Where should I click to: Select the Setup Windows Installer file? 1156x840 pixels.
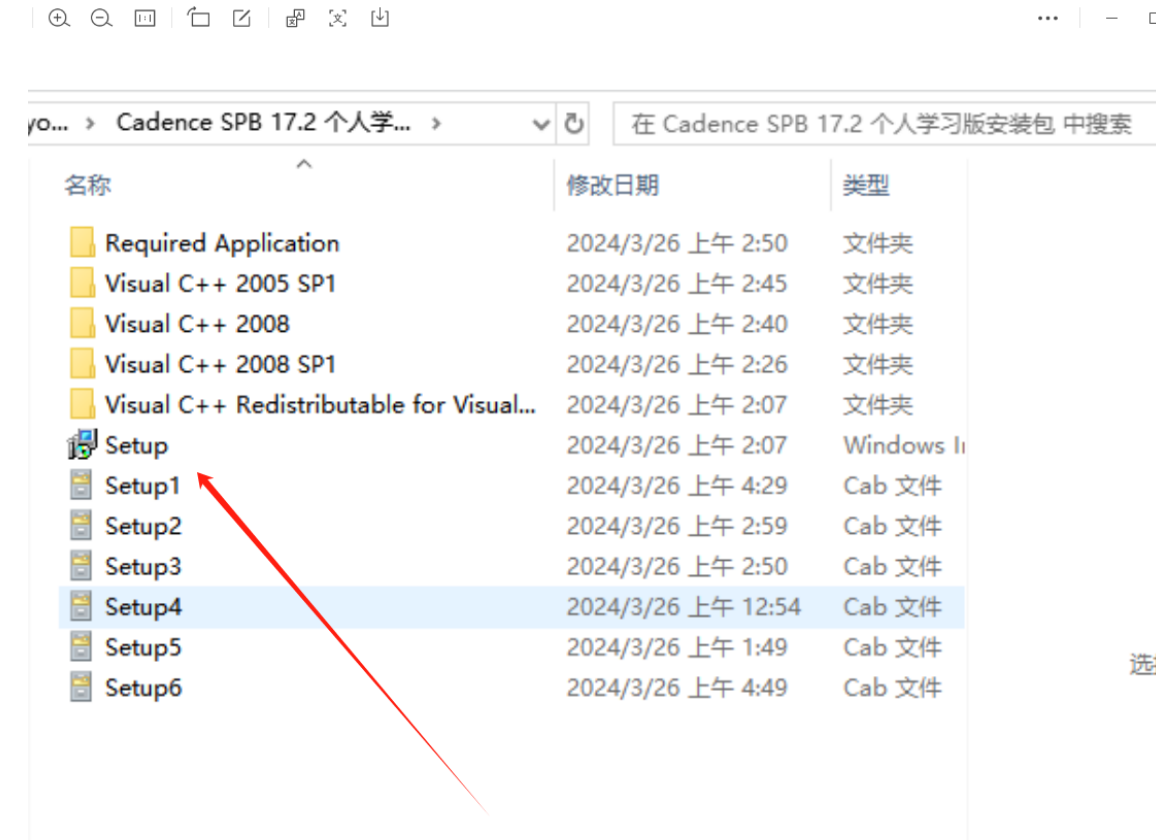(x=136, y=445)
